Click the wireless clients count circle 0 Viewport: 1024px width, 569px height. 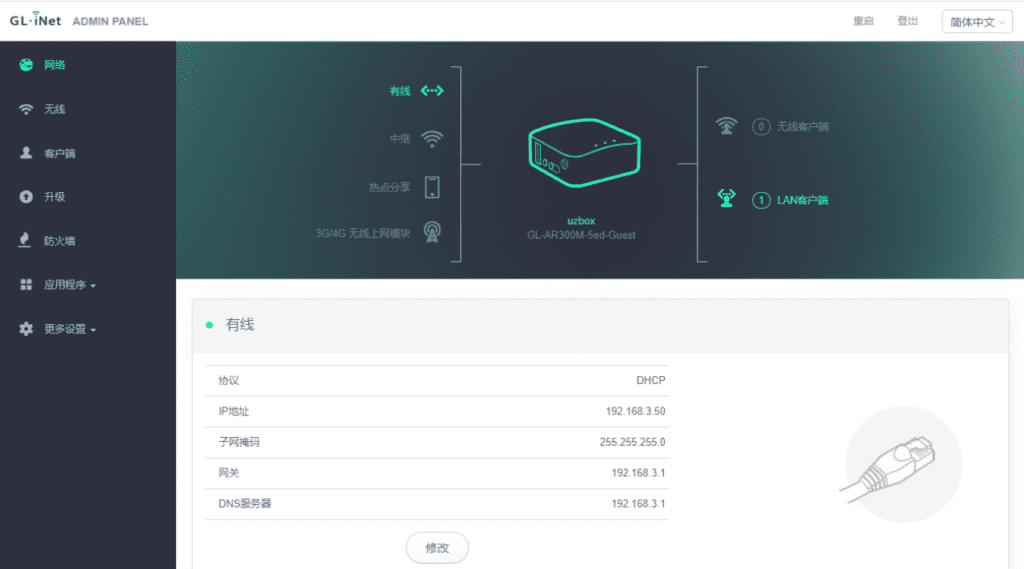(761, 126)
